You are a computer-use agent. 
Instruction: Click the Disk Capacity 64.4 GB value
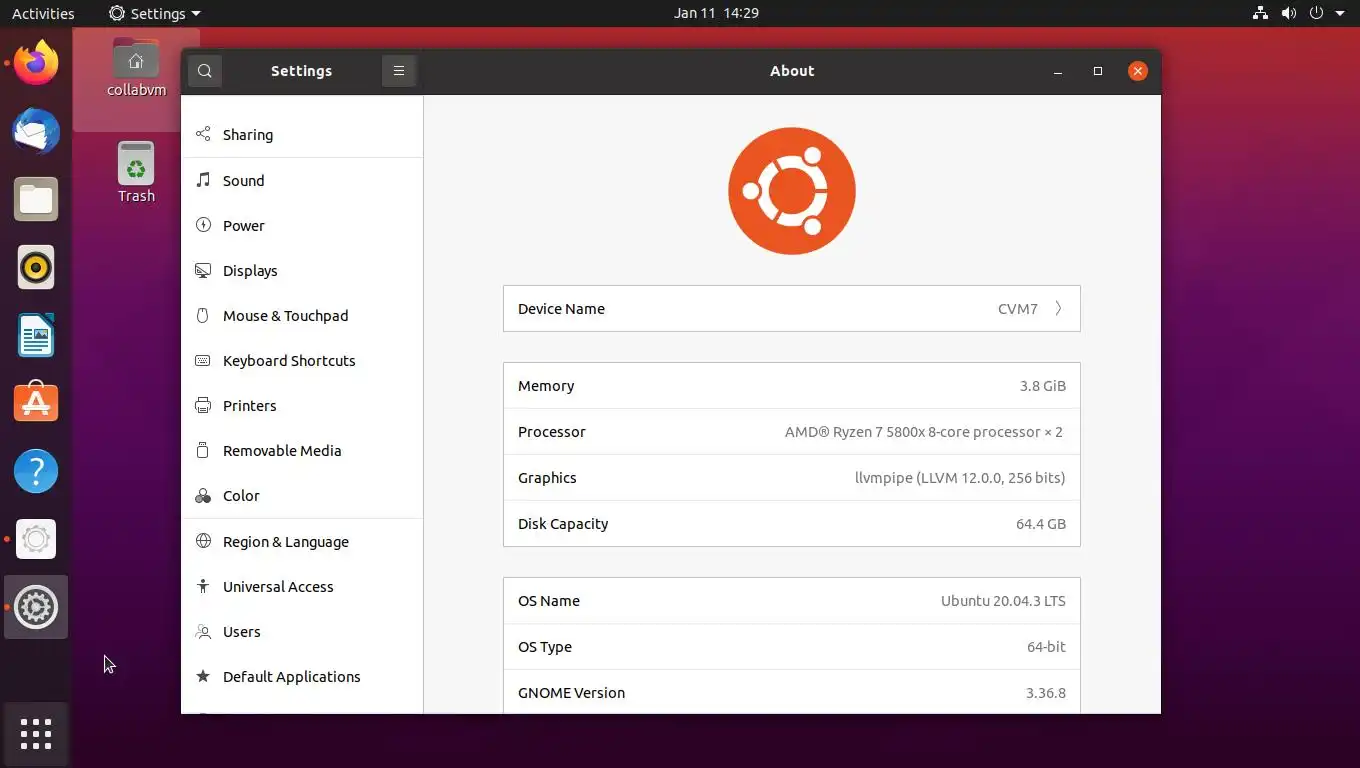tap(1041, 524)
